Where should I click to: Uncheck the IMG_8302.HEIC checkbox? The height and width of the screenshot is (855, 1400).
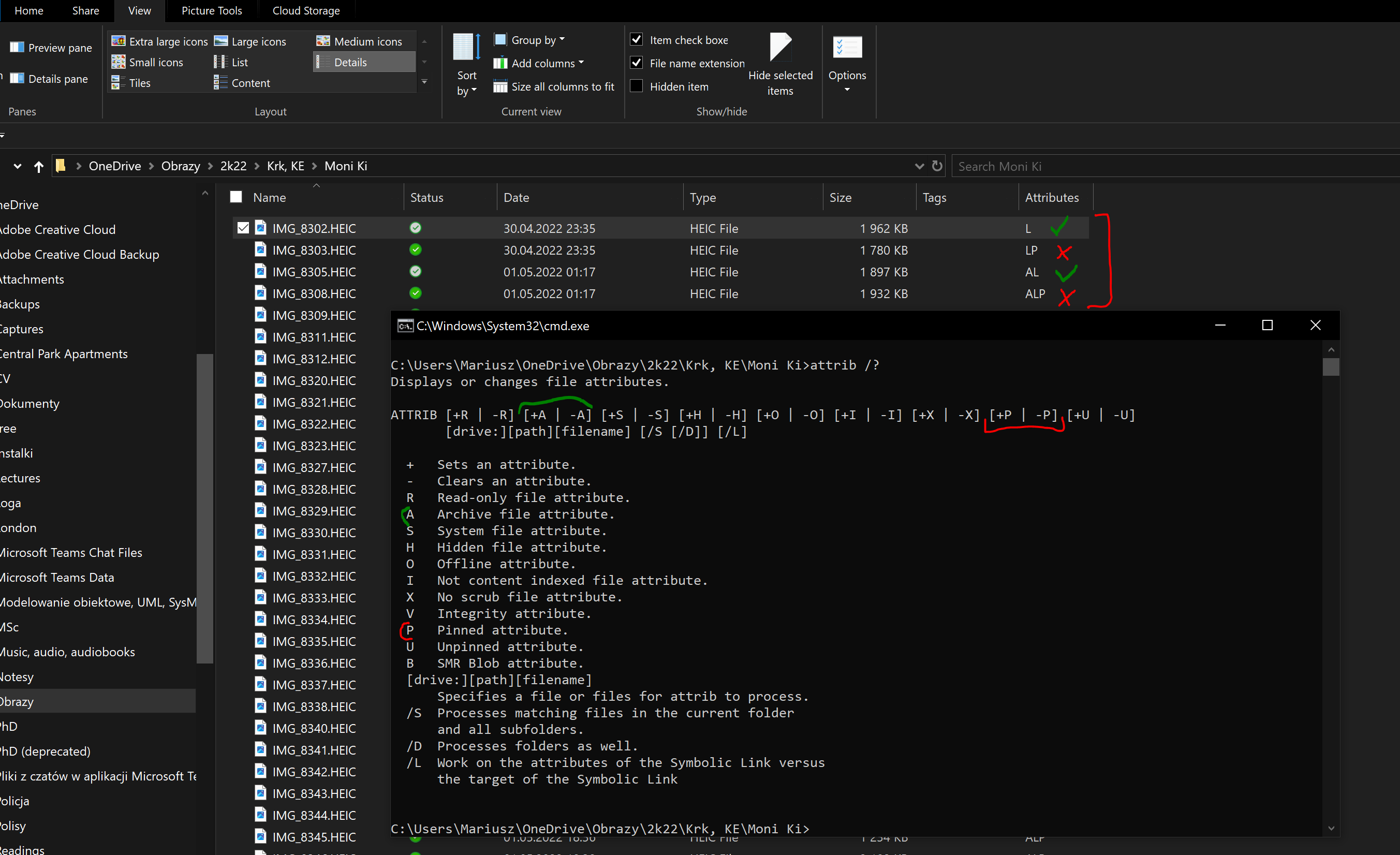click(x=243, y=228)
